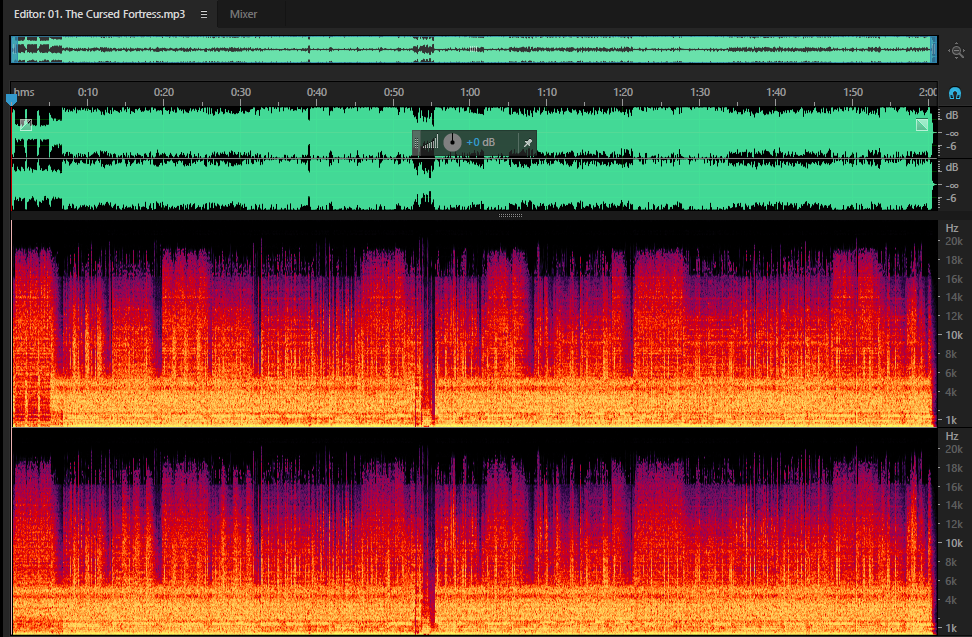Click the hms time format label
This screenshot has width=972, height=637.
pyautogui.click(x=24, y=92)
